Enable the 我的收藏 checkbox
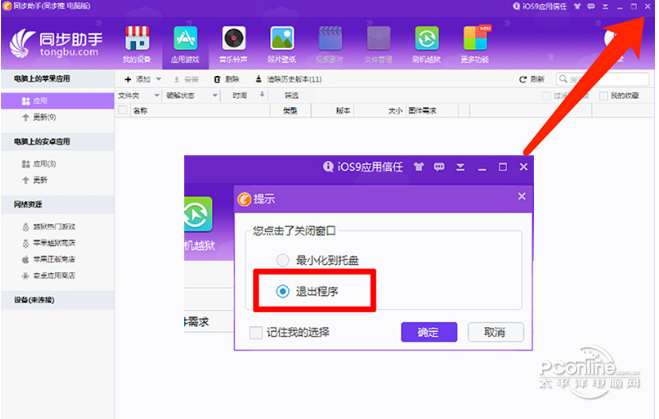The image size is (659, 419). (x=604, y=96)
